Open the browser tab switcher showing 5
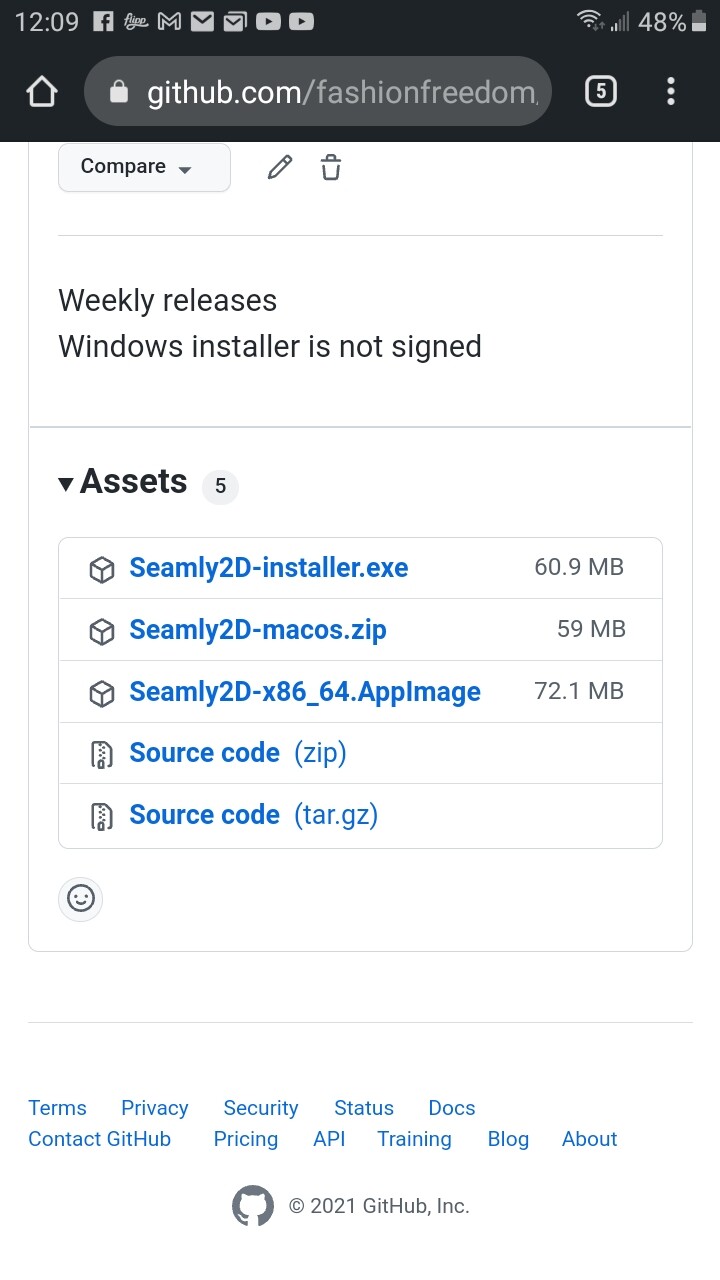 point(600,92)
